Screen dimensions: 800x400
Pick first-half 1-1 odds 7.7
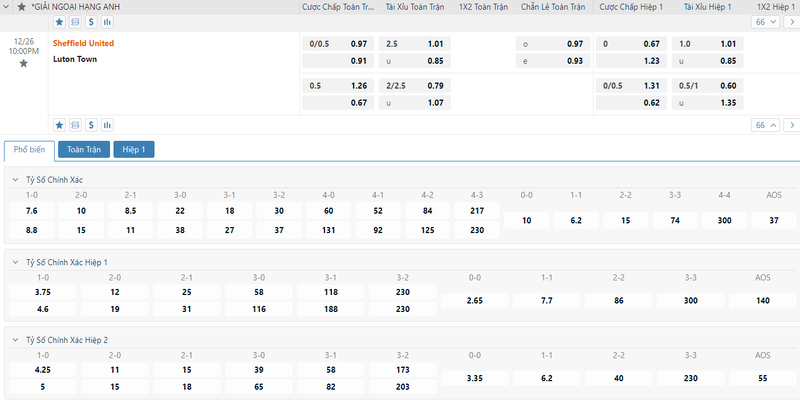tap(547, 301)
